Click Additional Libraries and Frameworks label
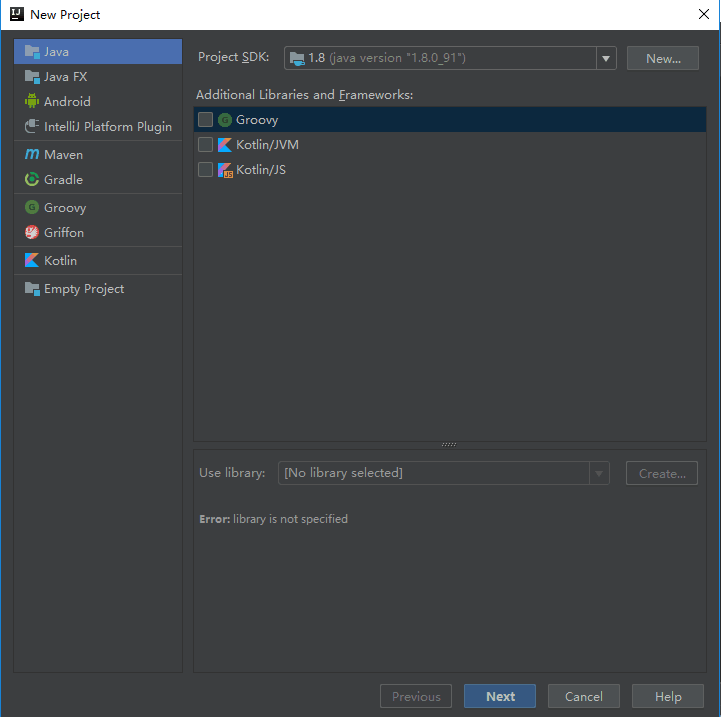 click(x=304, y=95)
